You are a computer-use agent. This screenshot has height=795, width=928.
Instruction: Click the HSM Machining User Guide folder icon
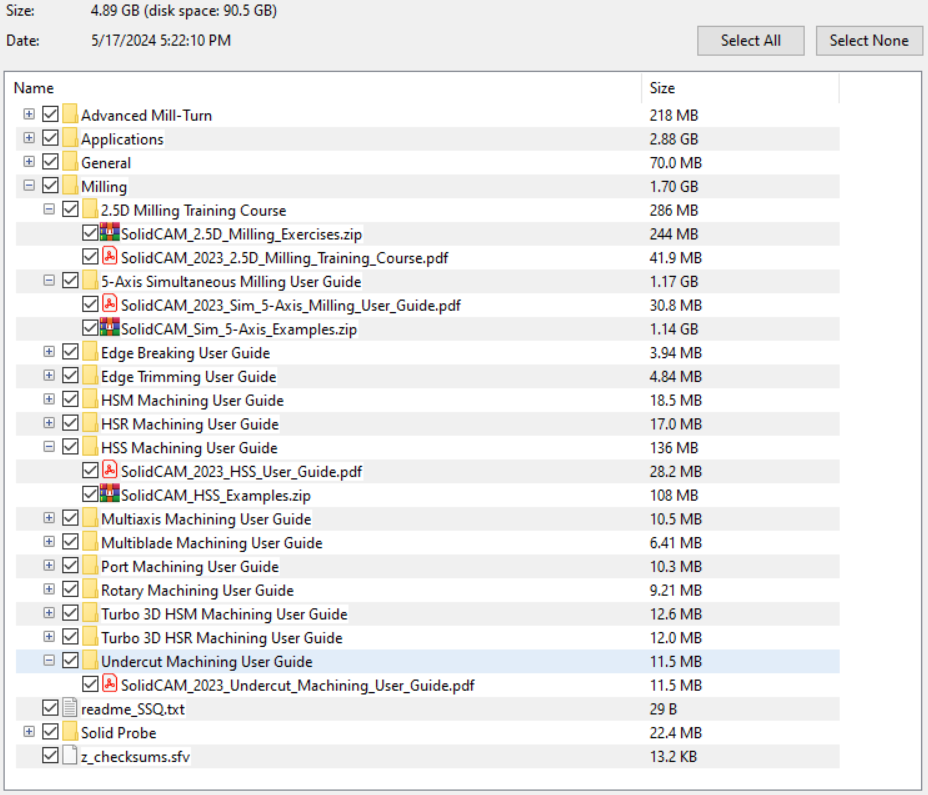pos(90,398)
